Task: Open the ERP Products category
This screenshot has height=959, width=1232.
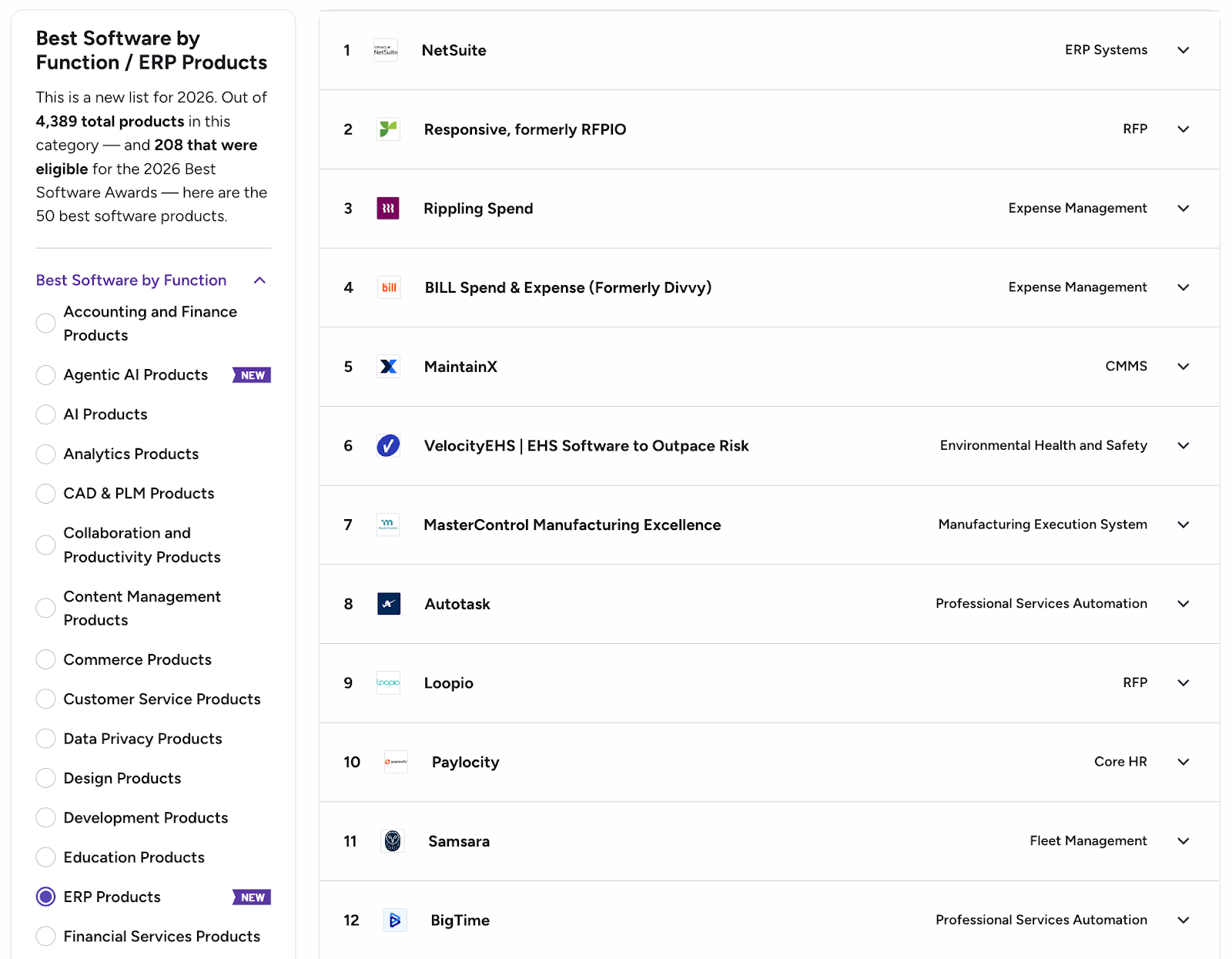Action: (x=45, y=897)
